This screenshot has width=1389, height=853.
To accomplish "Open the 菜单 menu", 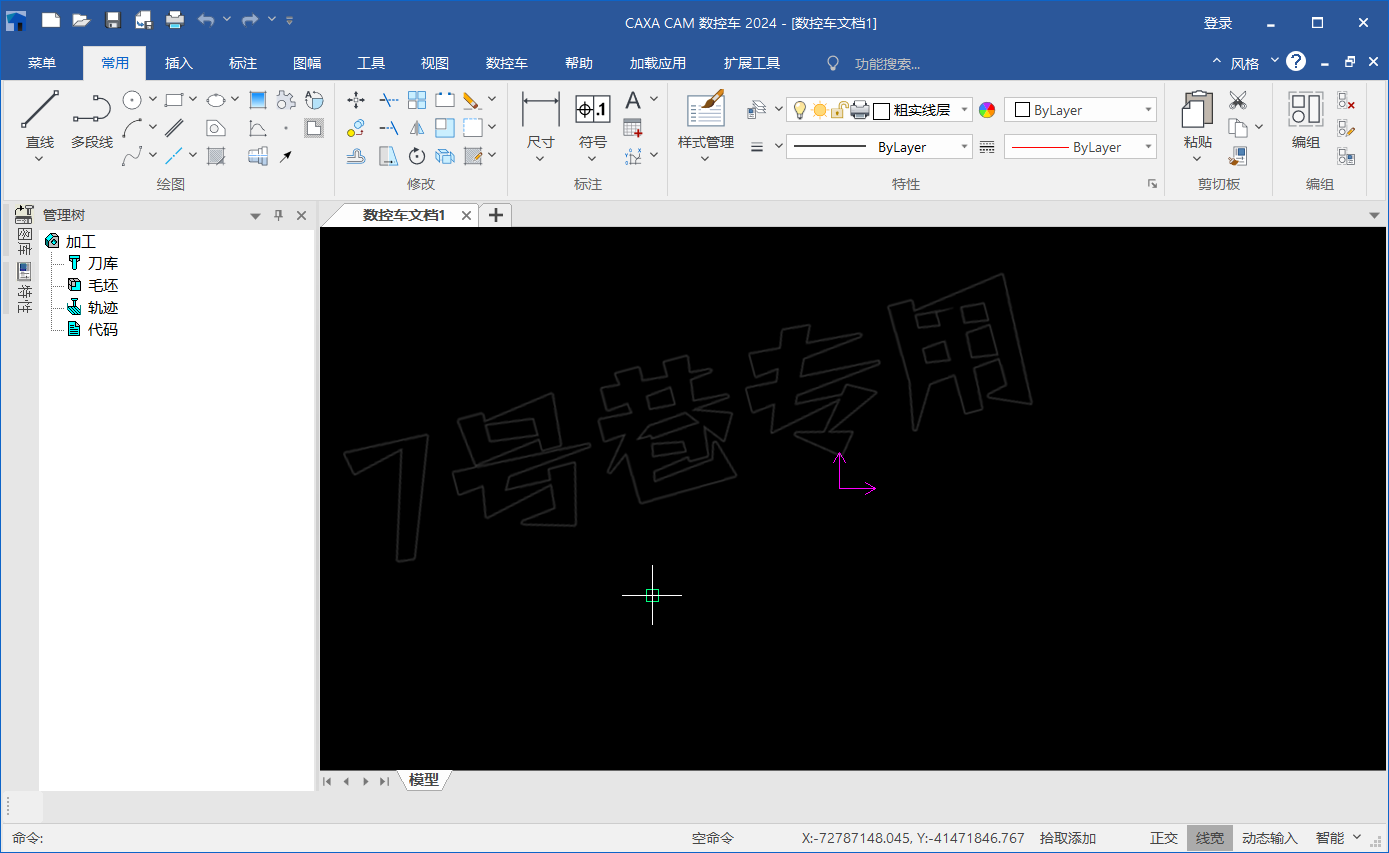I will [x=42, y=63].
